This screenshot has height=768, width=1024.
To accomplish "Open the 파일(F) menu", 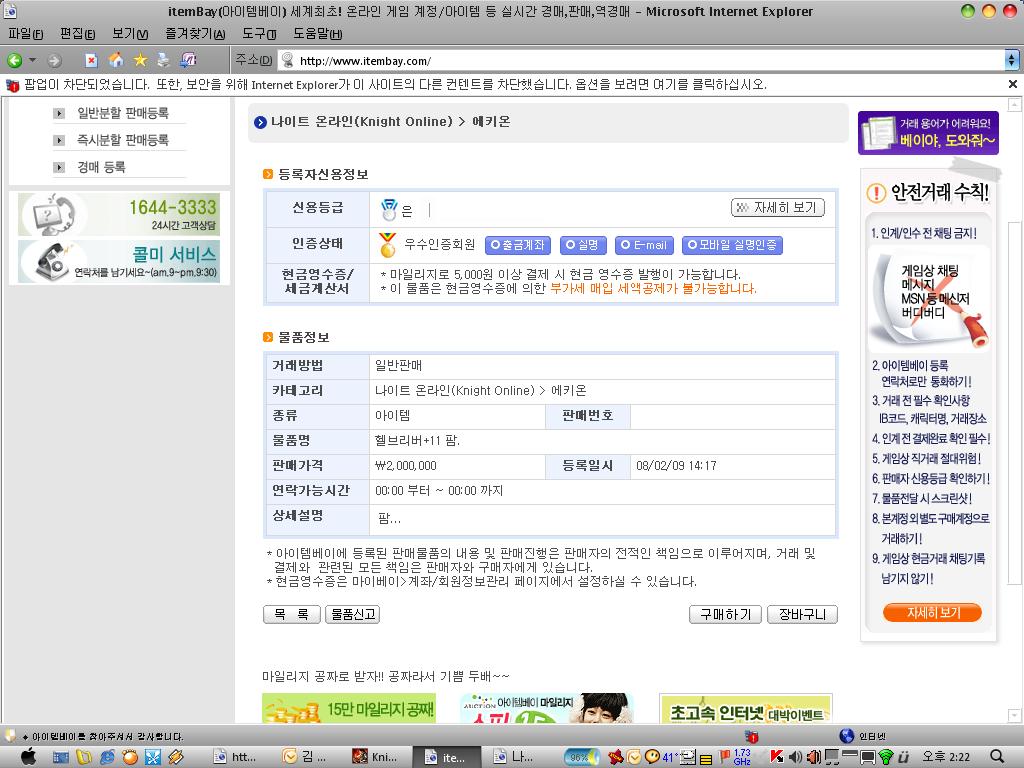I will coord(25,33).
